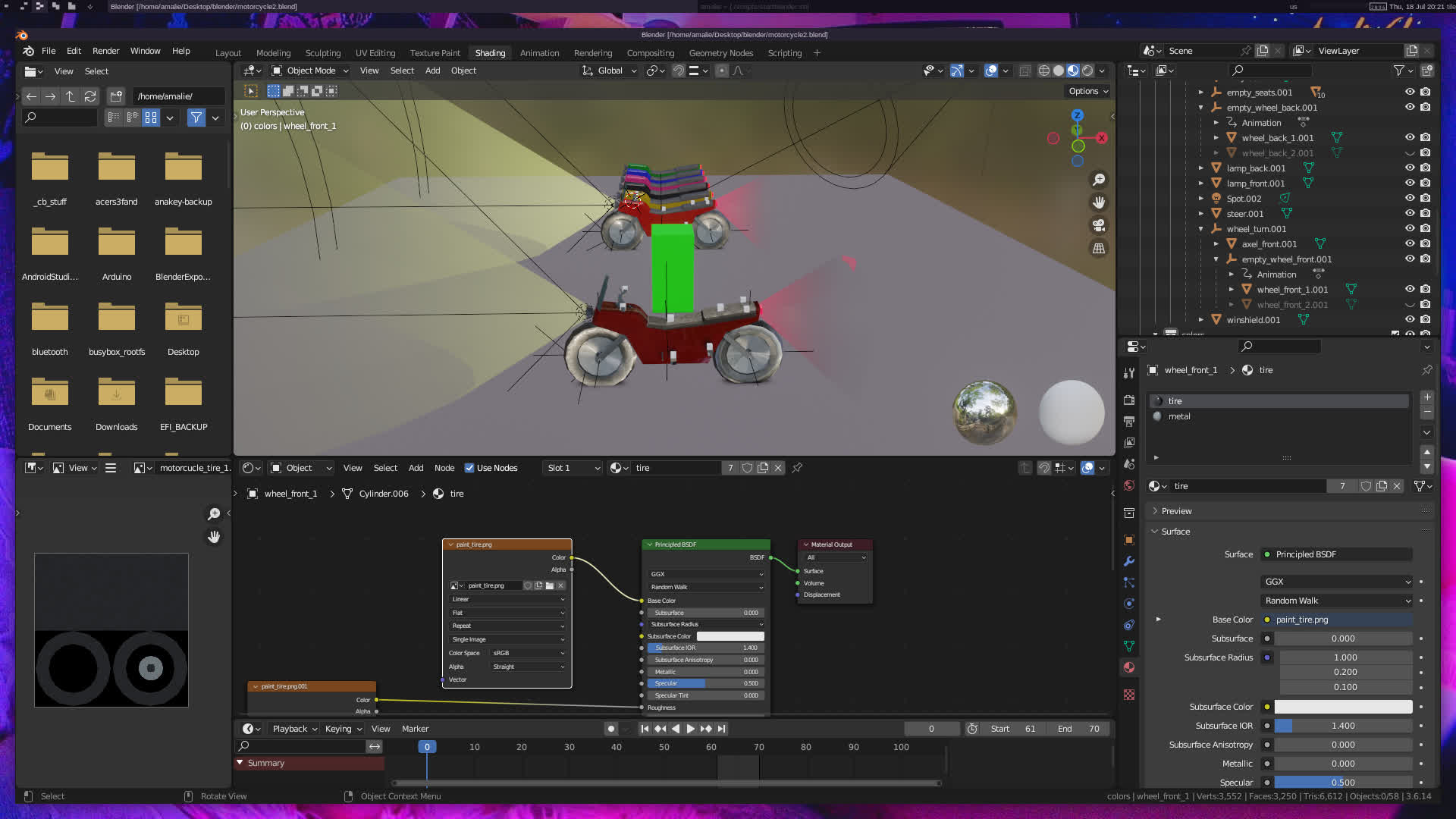
Task: Jump to timeline start frame button
Action: pyautogui.click(x=645, y=729)
